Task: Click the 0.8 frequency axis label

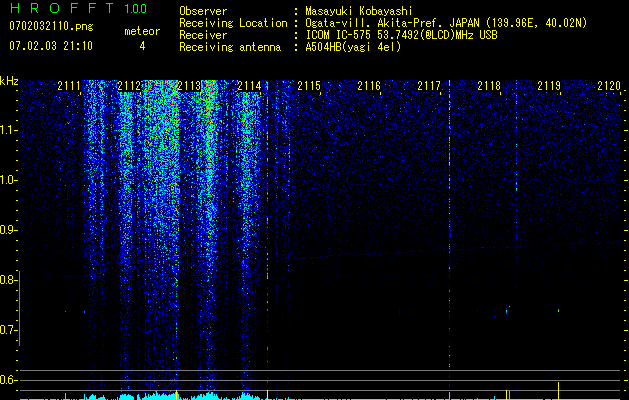Action: [x=8, y=280]
